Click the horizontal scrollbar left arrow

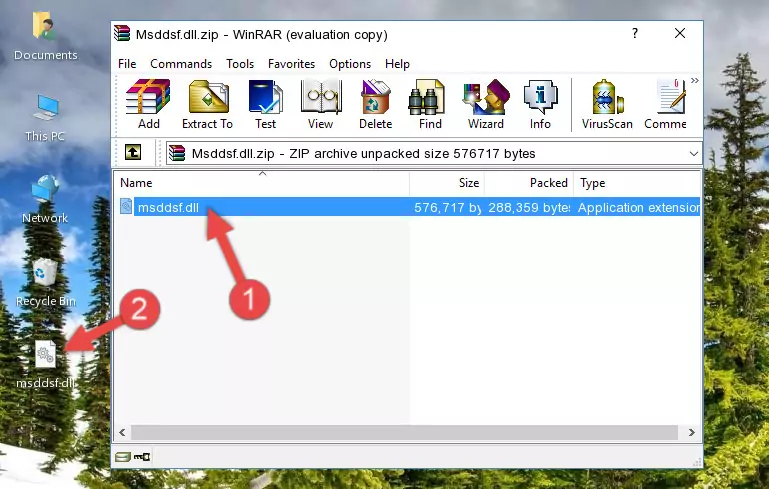(x=123, y=432)
